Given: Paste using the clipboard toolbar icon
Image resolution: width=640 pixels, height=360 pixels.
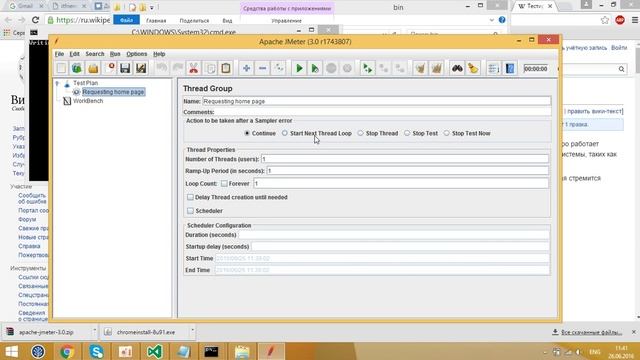Looking at the screenshot, I should 226,68.
